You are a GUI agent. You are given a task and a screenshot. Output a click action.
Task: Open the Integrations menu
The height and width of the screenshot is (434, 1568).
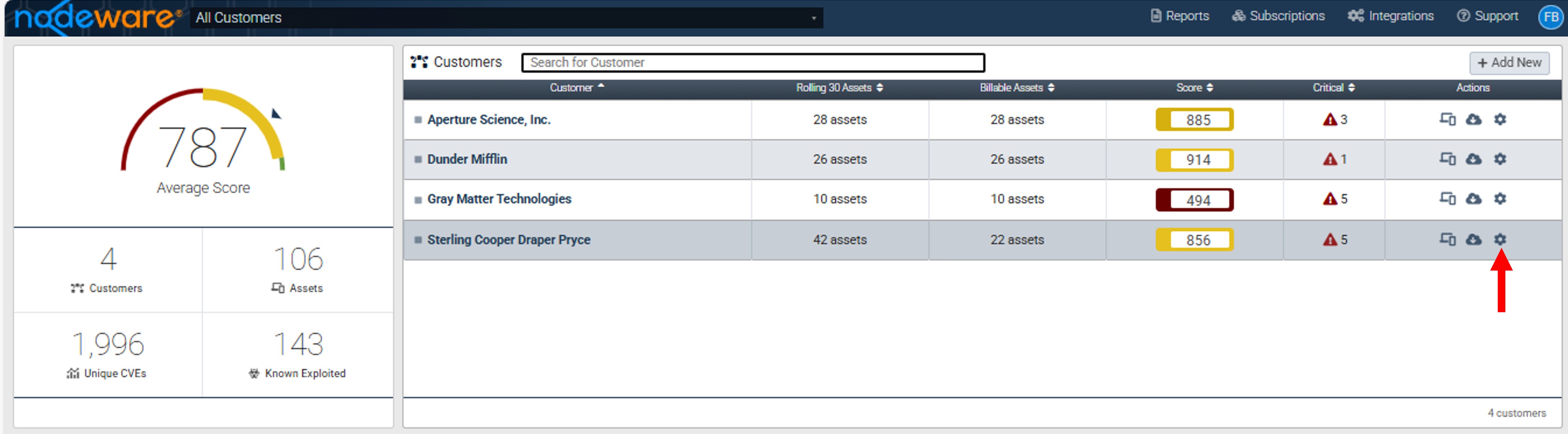pos(1390,16)
